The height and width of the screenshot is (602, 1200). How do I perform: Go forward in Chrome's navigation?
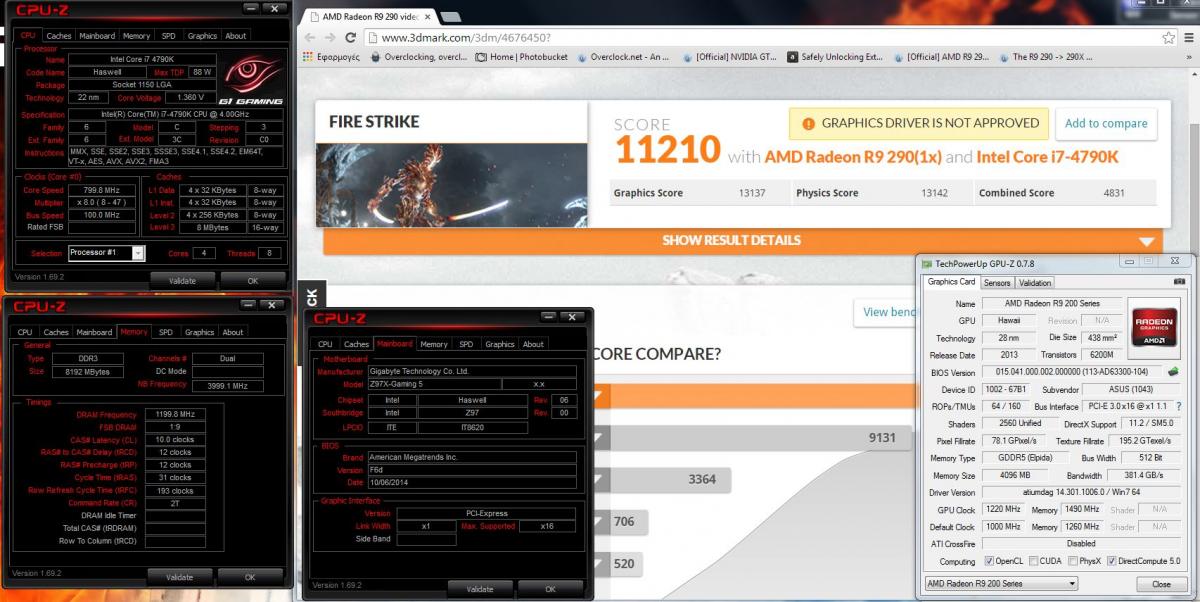(x=331, y=37)
